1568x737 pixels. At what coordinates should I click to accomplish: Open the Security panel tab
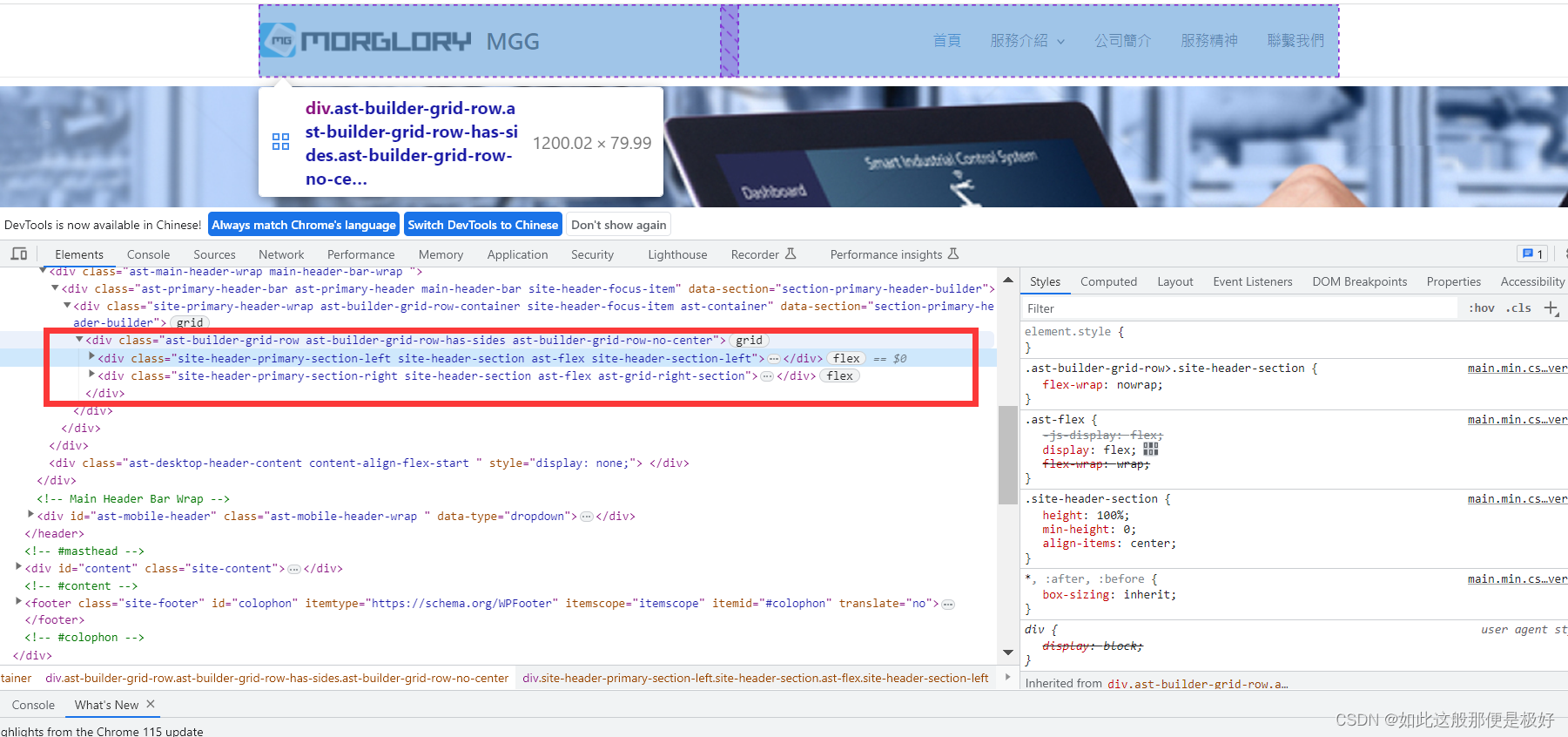592,254
